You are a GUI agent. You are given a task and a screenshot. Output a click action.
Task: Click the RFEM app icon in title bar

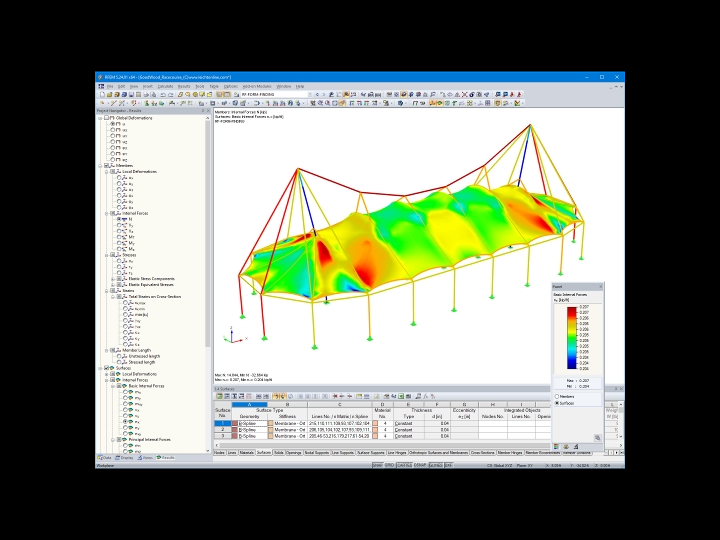[x=100, y=77]
